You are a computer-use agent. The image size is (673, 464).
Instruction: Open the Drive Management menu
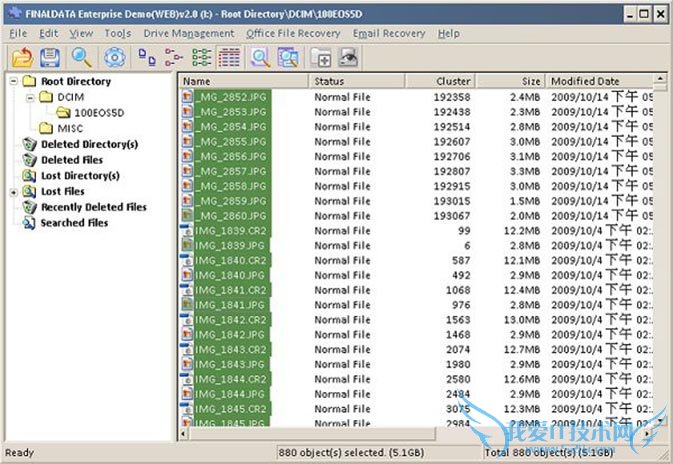pos(189,33)
